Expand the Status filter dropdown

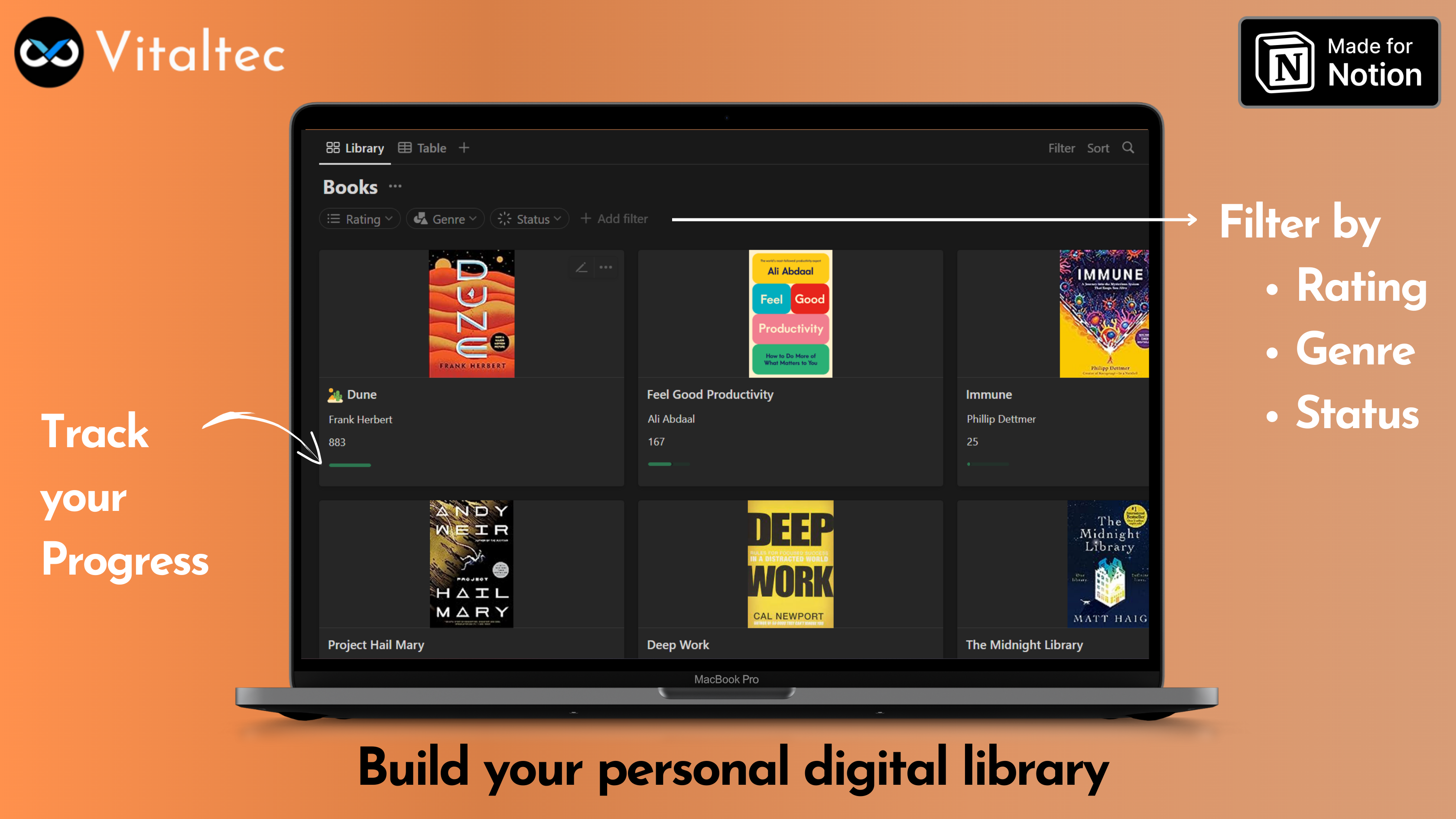pyautogui.click(x=529, y=219)
